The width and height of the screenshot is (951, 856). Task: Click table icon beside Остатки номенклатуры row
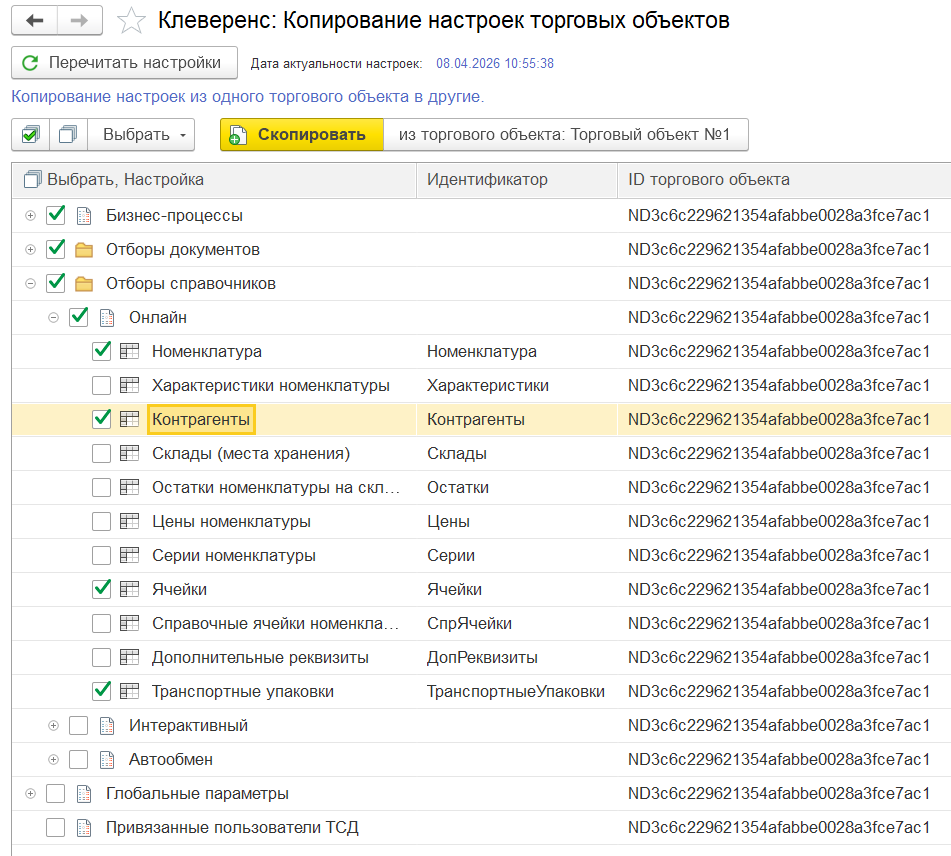(x=129, y=487)
